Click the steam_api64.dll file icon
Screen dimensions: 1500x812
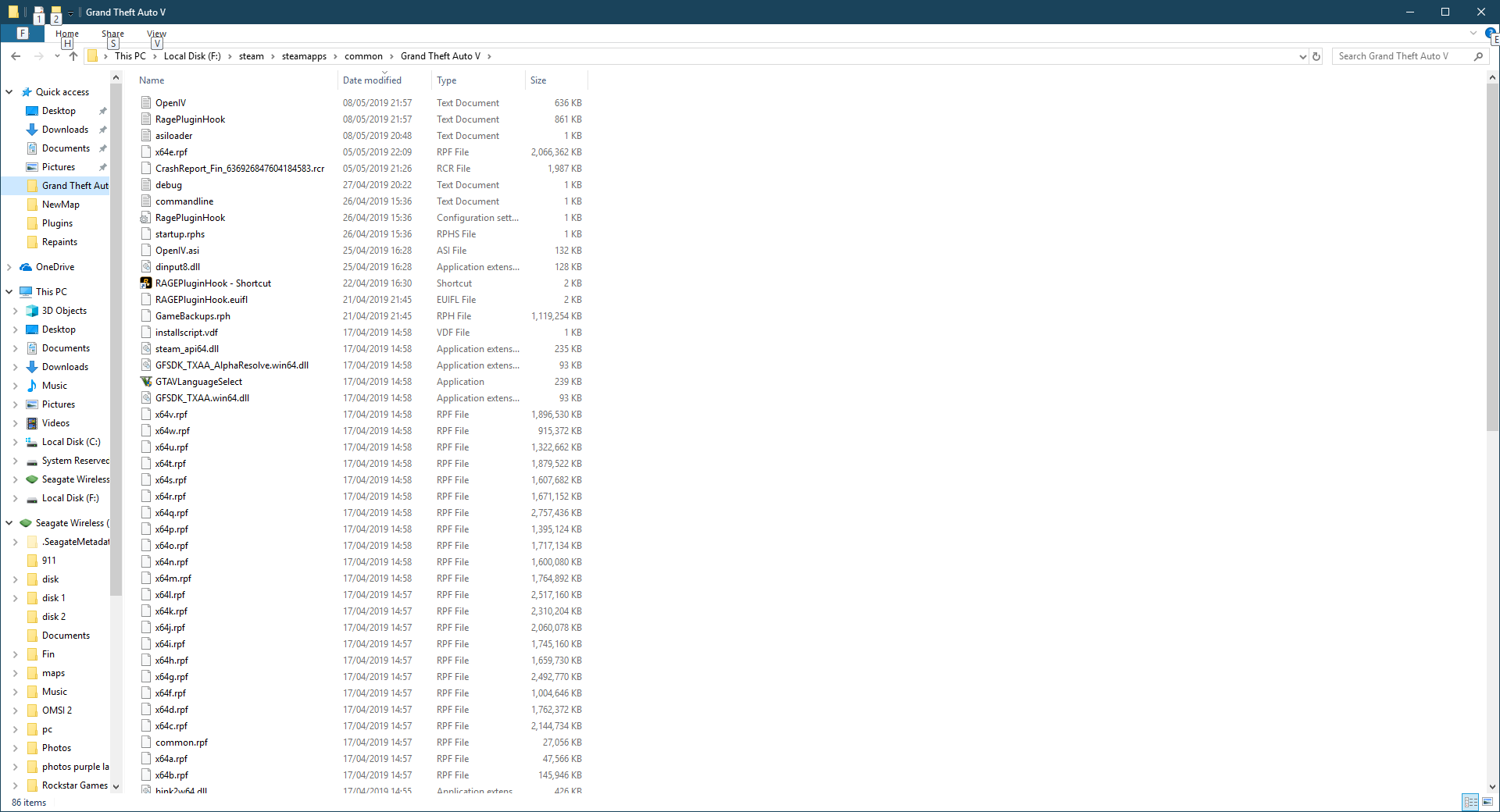[x=146, y=349]
